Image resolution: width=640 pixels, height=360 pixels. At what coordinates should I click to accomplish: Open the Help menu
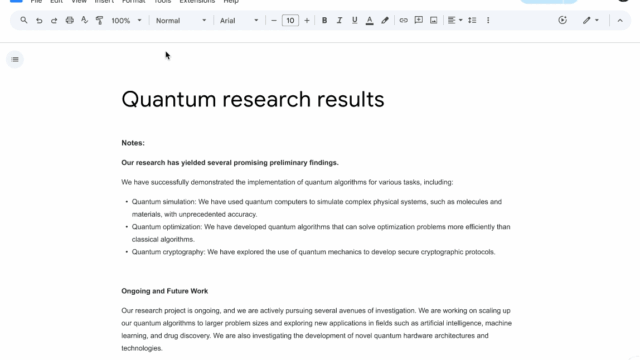click(231, 2)
